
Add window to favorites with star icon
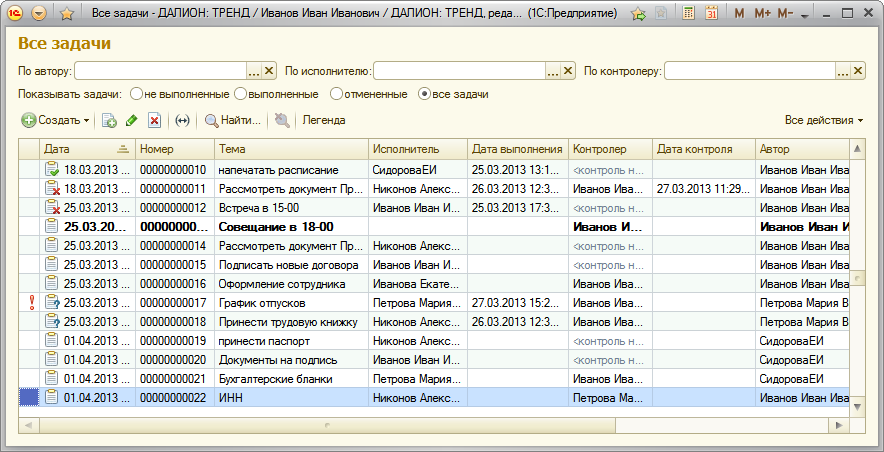click(x=67, y=14)
